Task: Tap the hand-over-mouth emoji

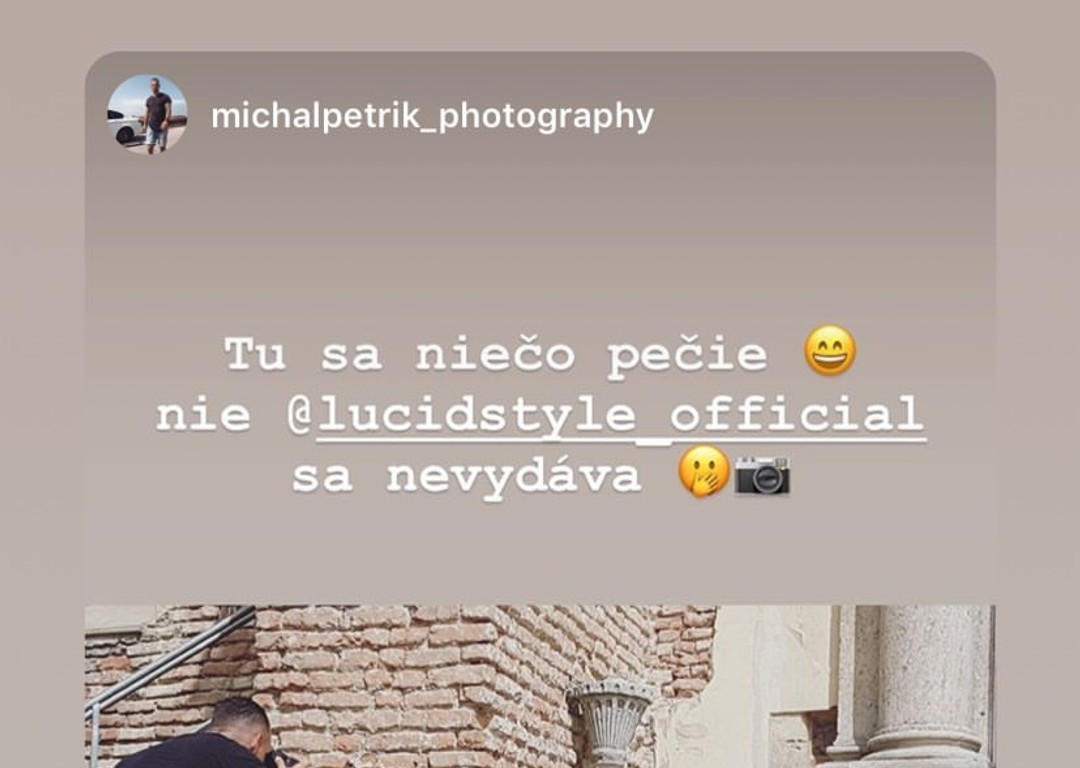Action: (x=703, y=472)
